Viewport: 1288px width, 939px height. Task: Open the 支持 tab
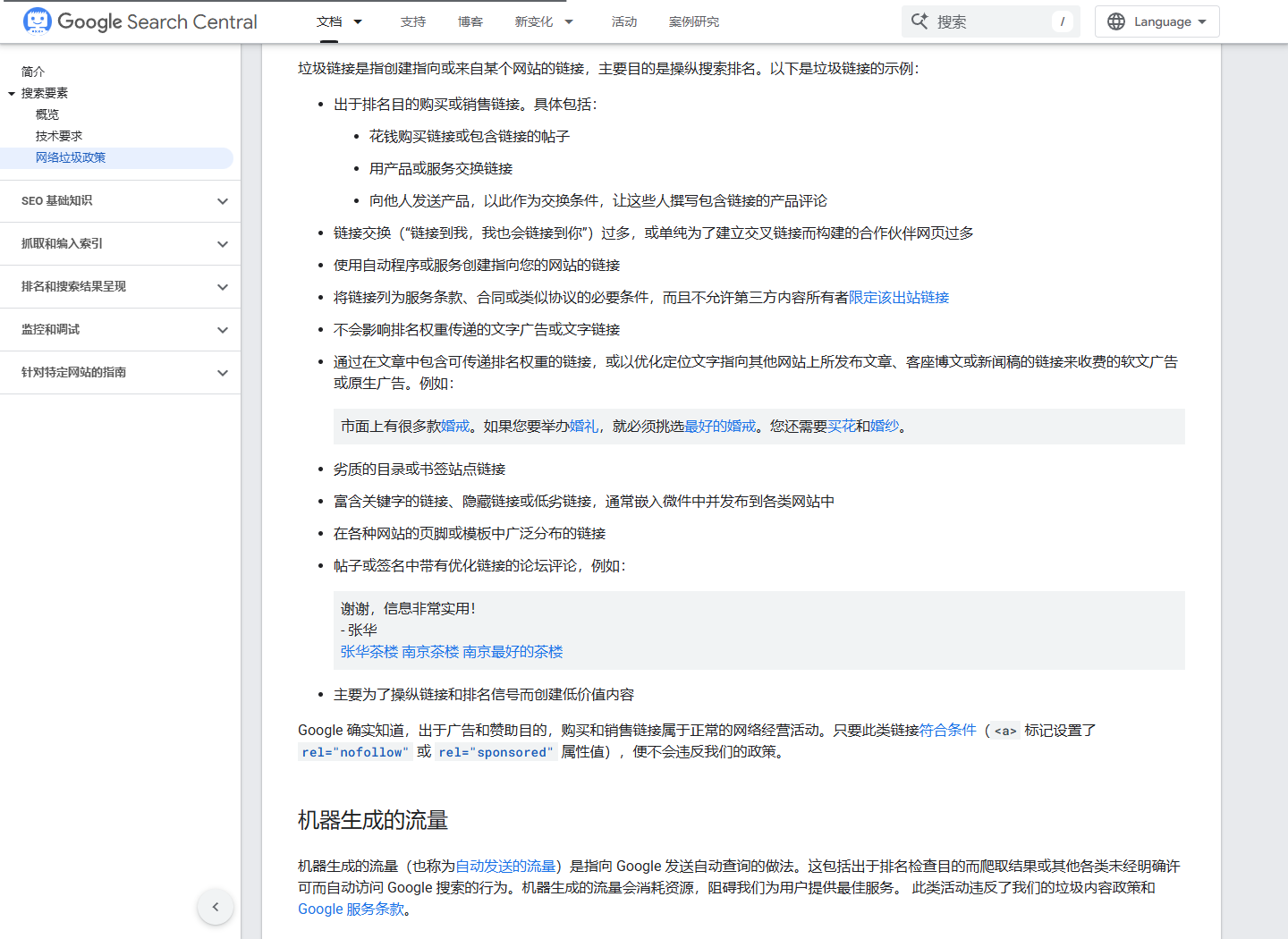click(413, 21)
